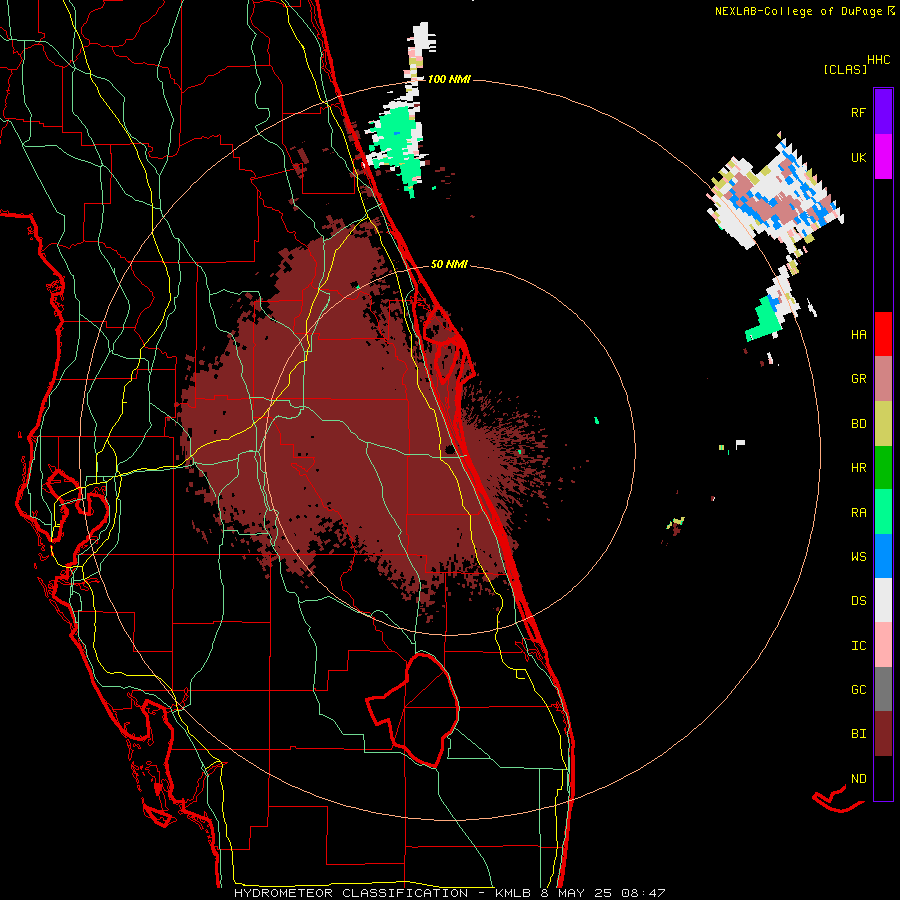Click the 'BI' legend label
This screenshot has height=900, width=900.
click(x=858, y=734)
